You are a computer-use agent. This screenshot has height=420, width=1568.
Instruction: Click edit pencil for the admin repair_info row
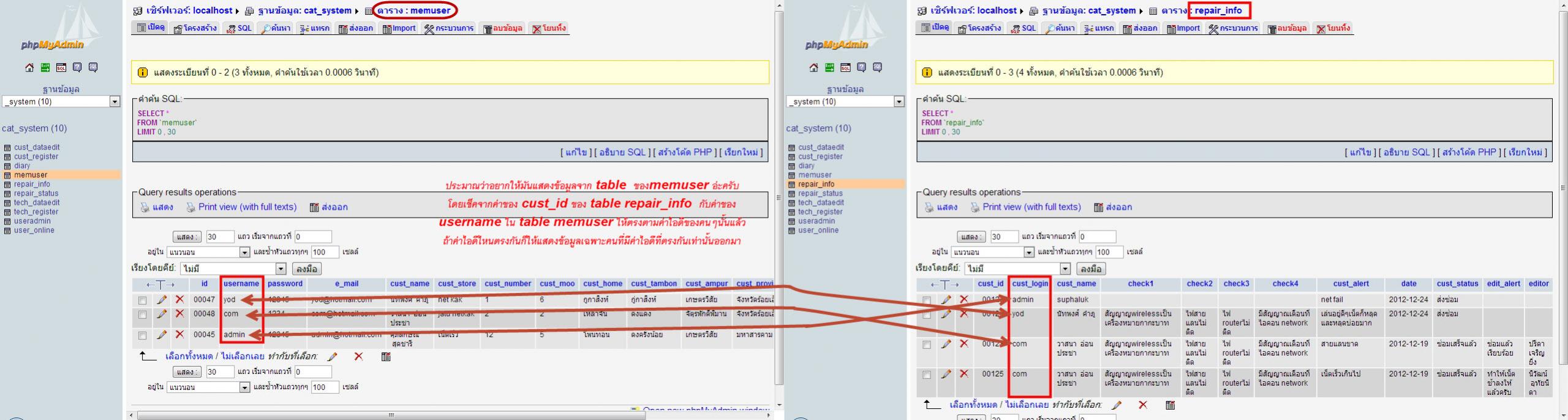click(946, 300)
